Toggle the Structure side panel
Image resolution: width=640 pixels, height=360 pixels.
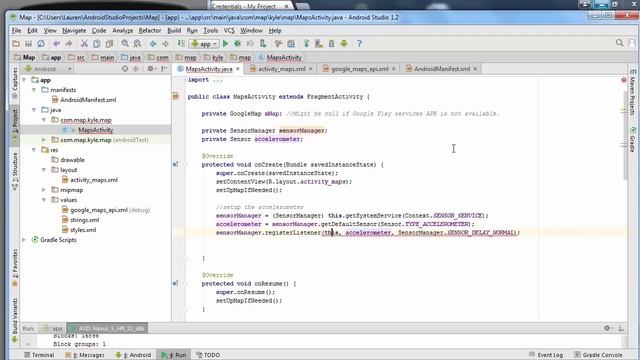15,171
